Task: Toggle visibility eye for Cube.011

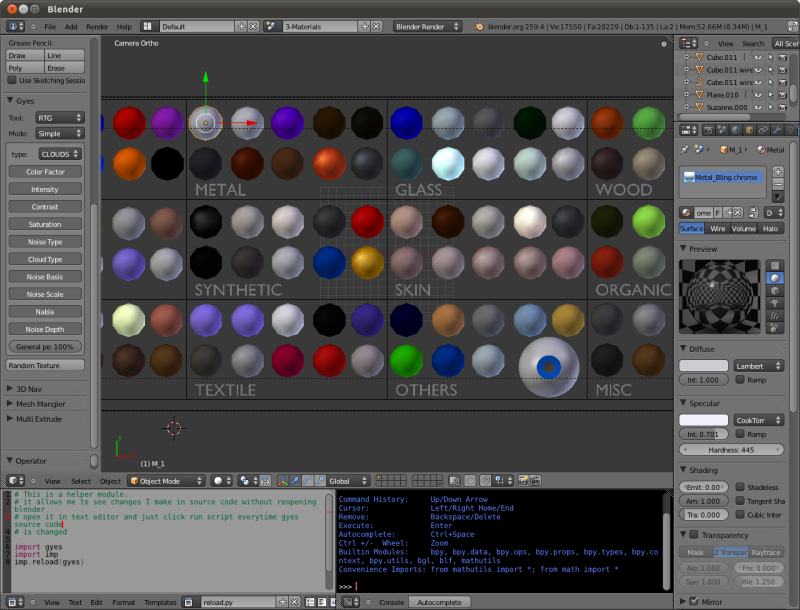Action: tap(758, 57)
